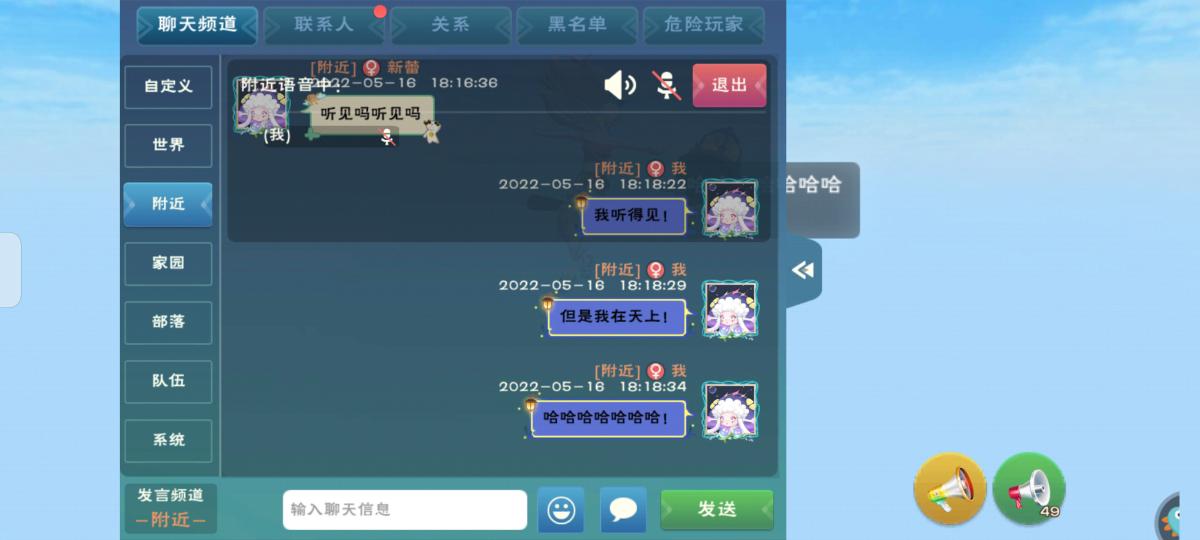Click the 输入聊天信息 input field
This screenshot has width=1200, height=540.
click(x=405, y=510)
